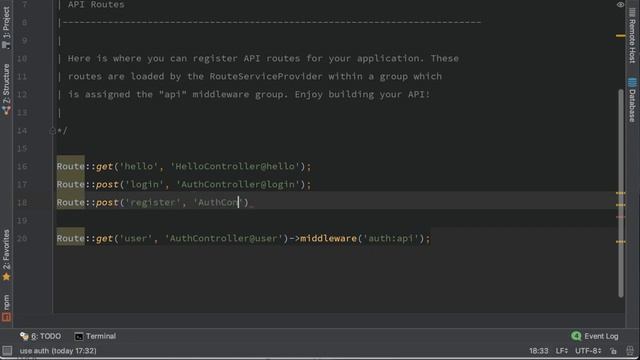Open the Event Log
Screen dimensions: 640x360
tap(595, 336)
